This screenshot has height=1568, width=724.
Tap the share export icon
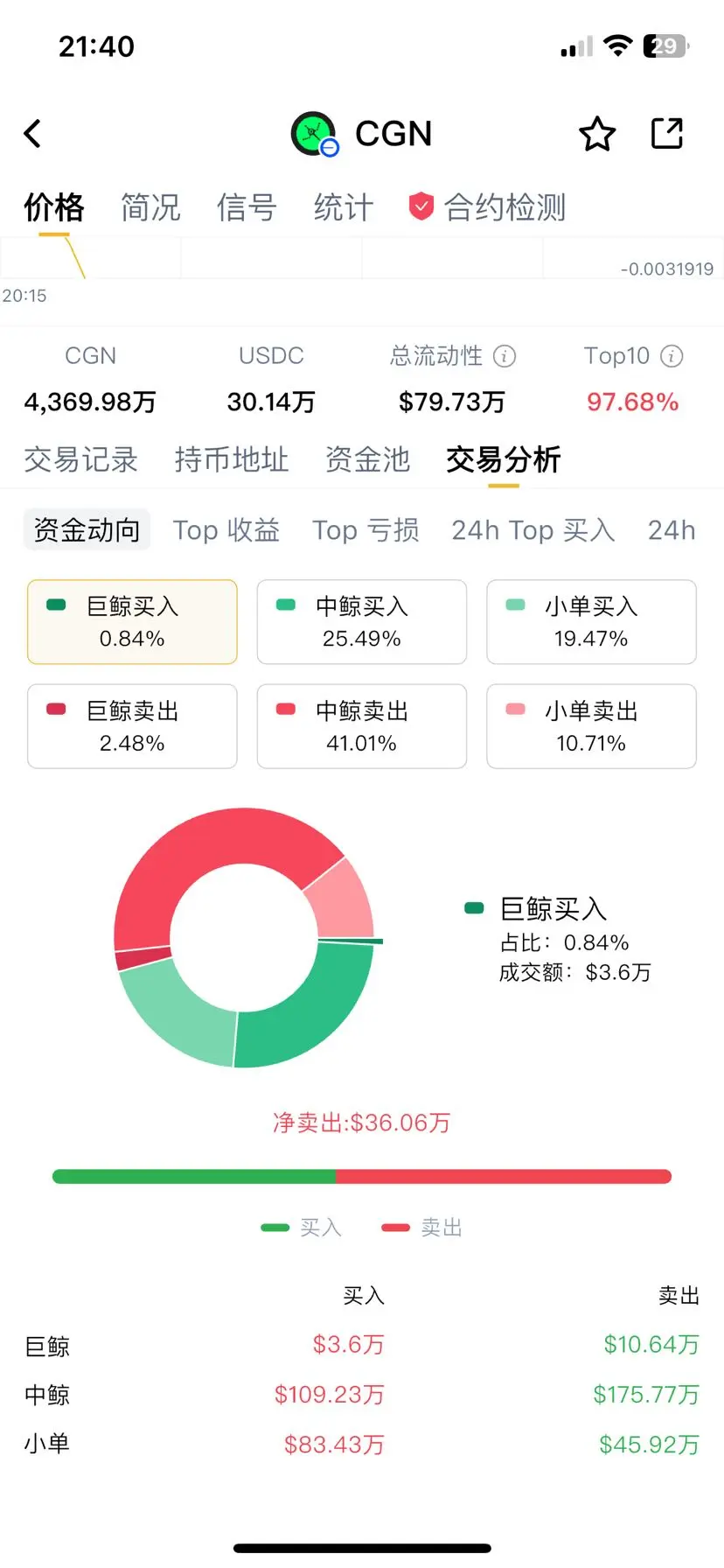(667, 134)
